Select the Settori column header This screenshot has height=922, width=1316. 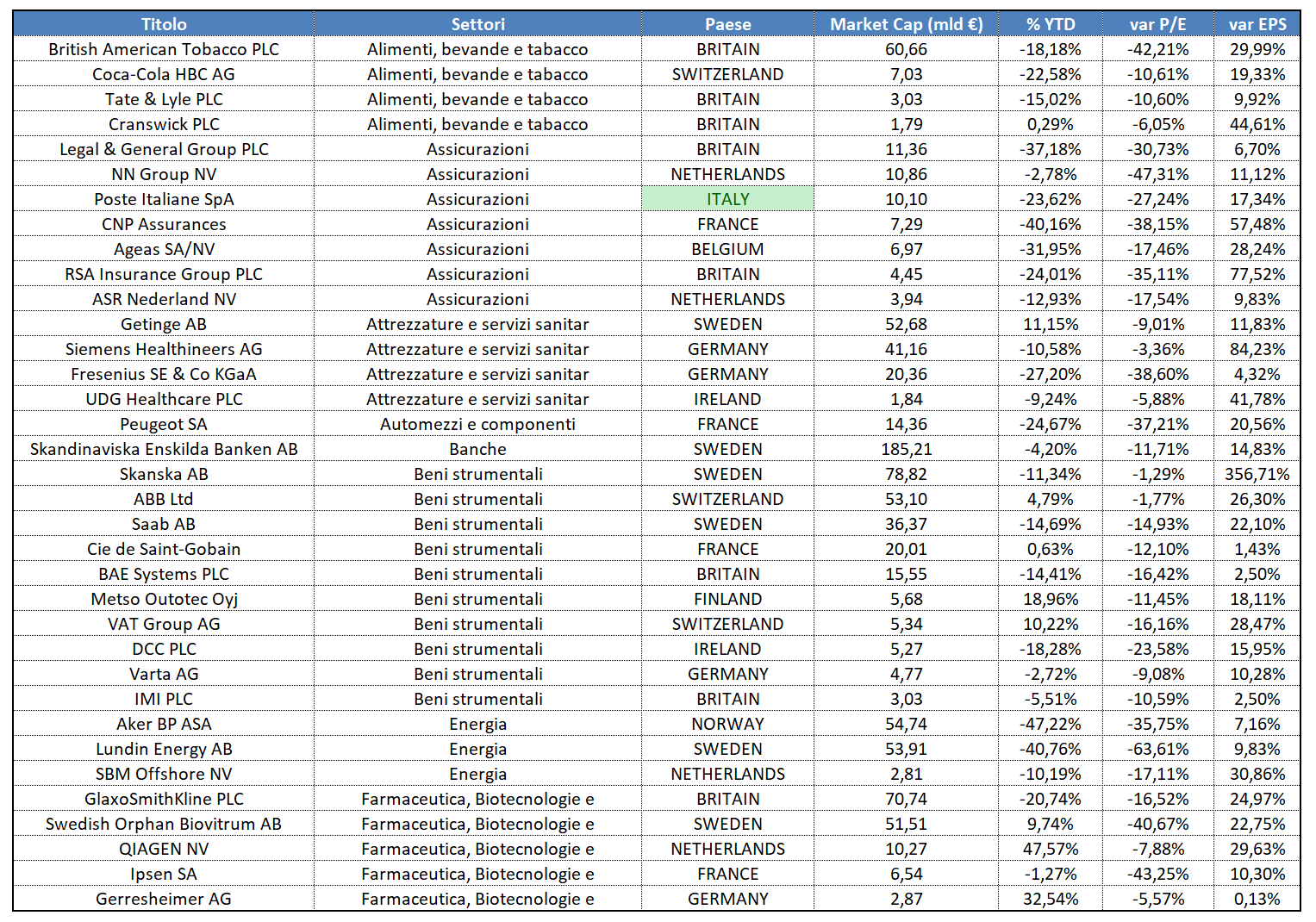[477, 24]
